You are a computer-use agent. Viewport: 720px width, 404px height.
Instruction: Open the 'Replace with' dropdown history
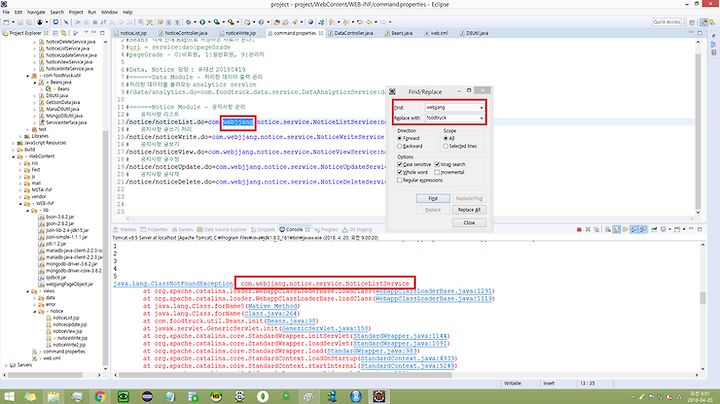pyautogui.click(x=481, y=118)
